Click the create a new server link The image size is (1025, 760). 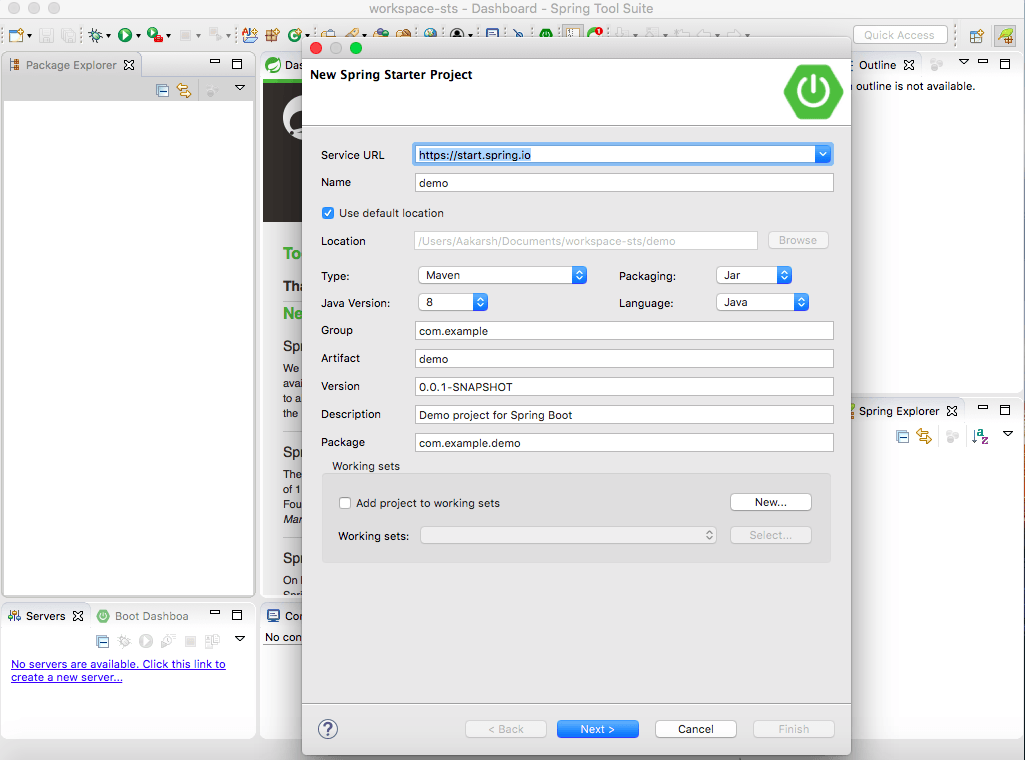click(118, 670)
